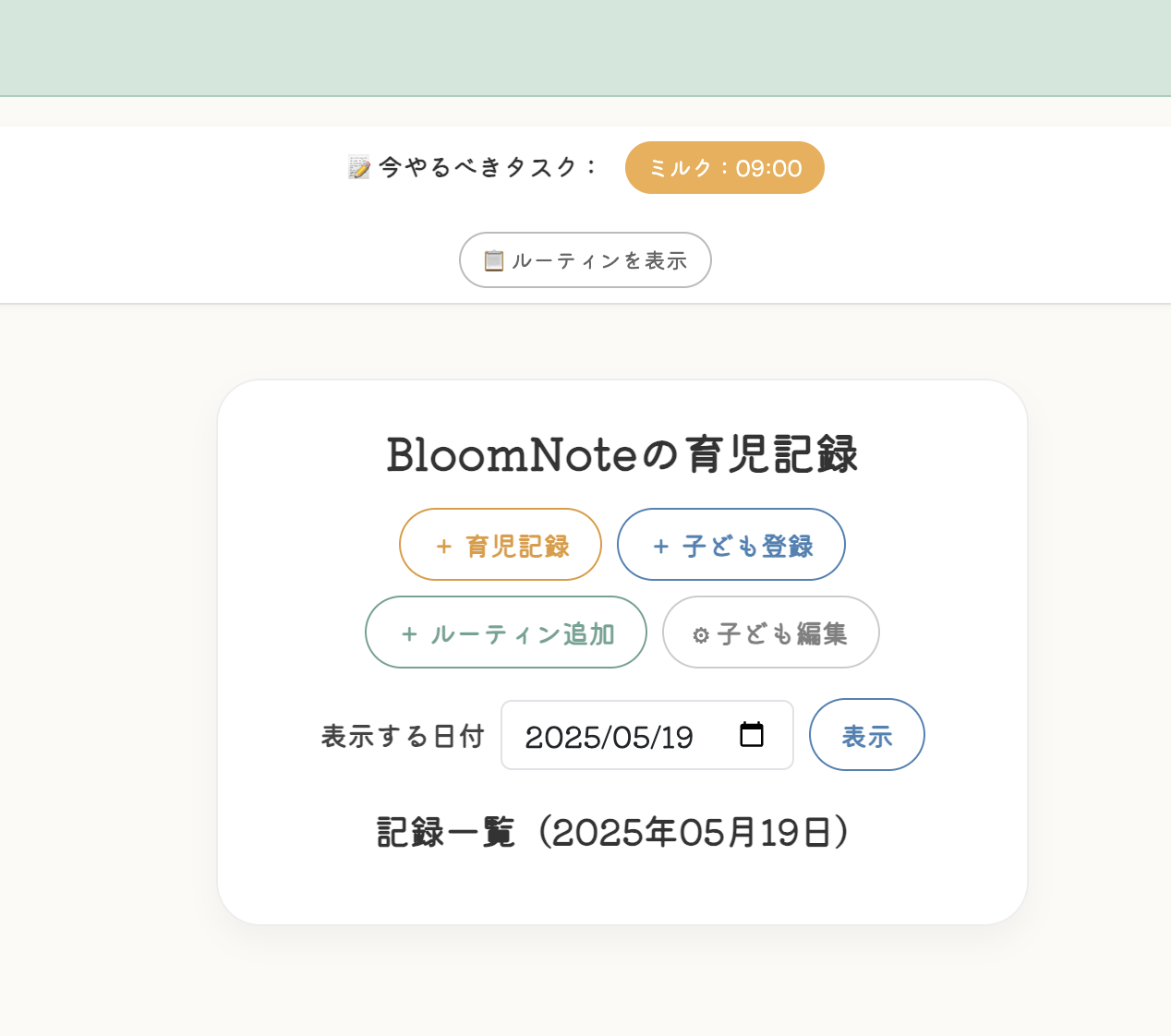
Task: Click the 表示 button beside the date
Action: (867, 735)
